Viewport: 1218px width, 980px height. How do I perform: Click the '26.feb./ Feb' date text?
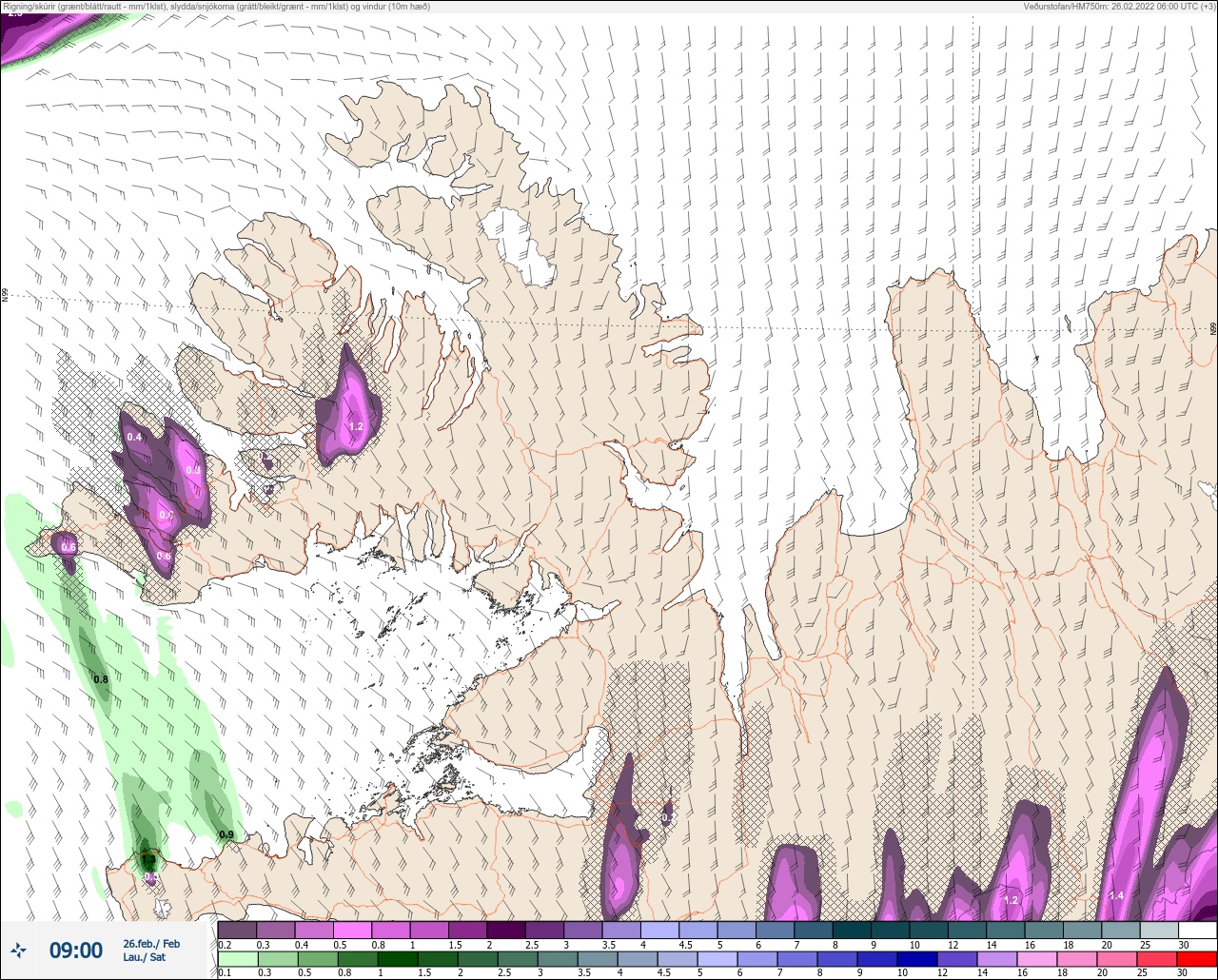(x=151, y=943)
